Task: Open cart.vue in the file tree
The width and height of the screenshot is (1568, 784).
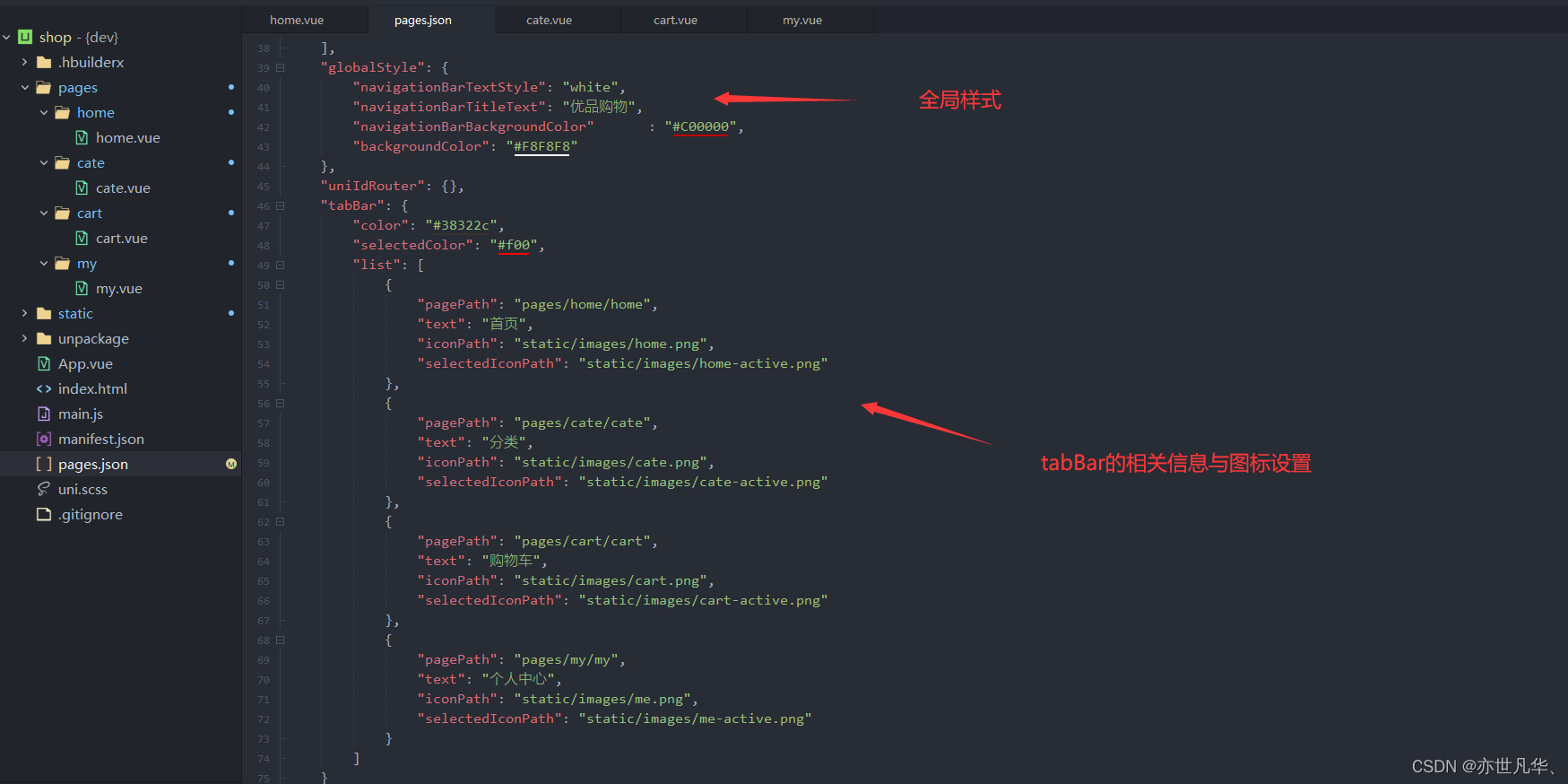Action: [x=122, y=238]
